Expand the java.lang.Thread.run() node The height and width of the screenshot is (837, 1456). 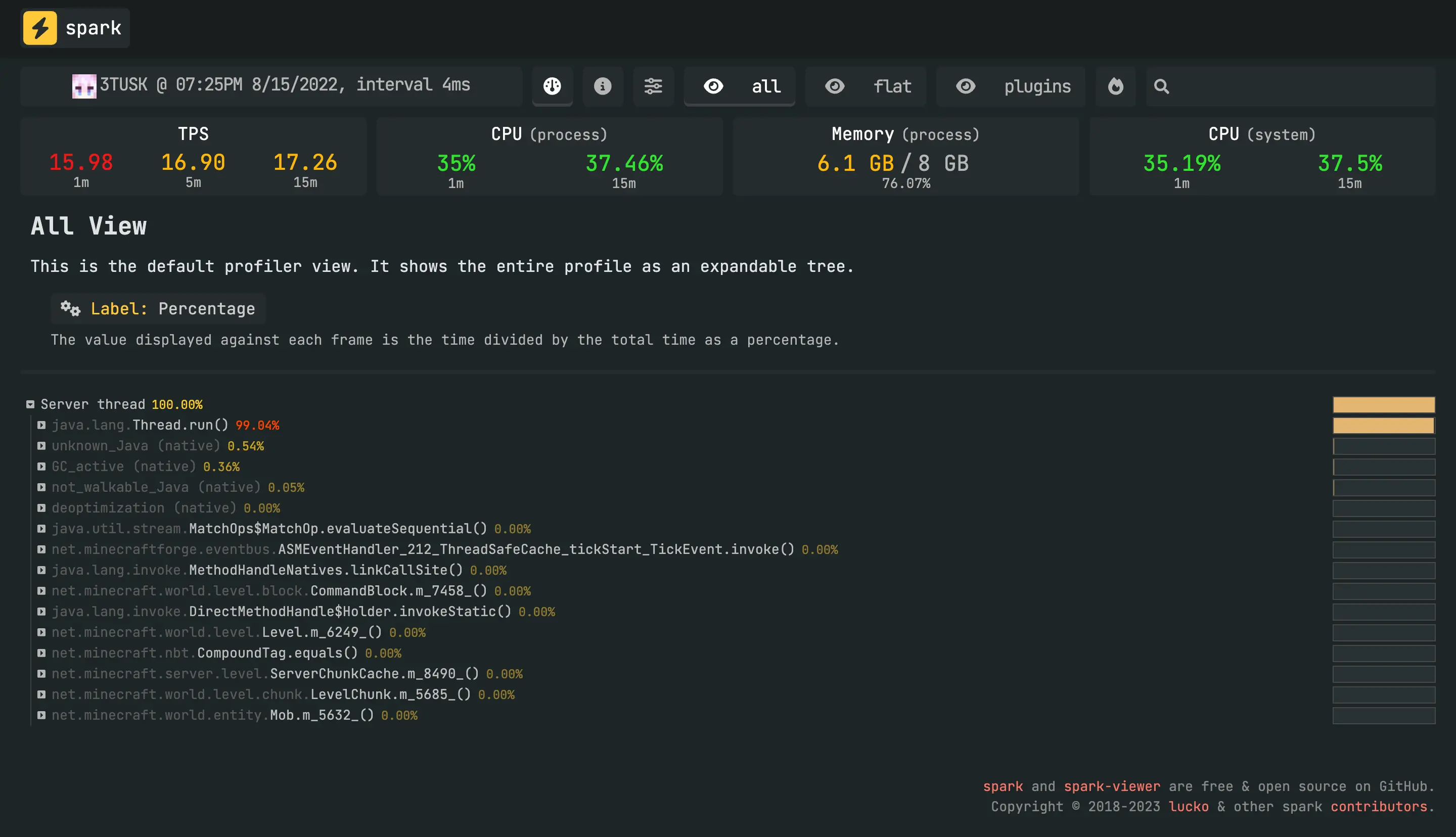[x=41, y=426]
